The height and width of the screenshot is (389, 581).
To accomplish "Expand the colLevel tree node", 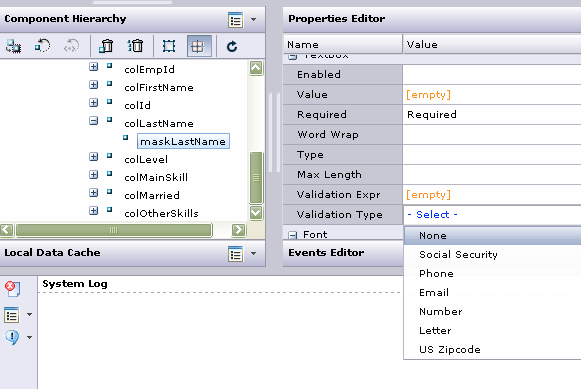I will (93, 157).
